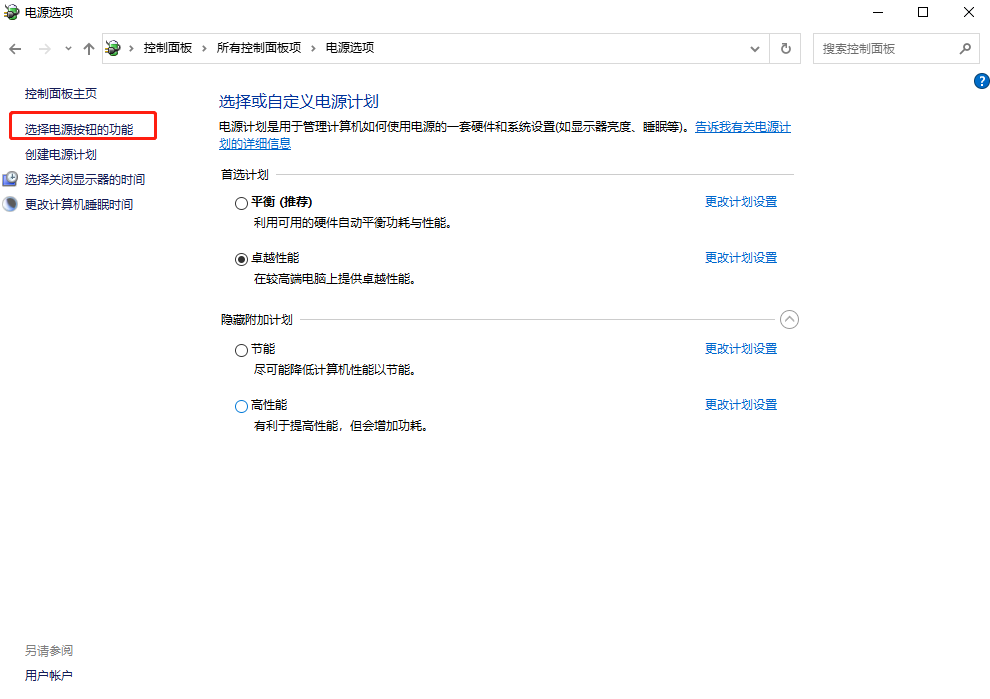This screenshot has height=699, width=990.
Task: Open recent locations chevron near back arrow
Action: (67, 47)
